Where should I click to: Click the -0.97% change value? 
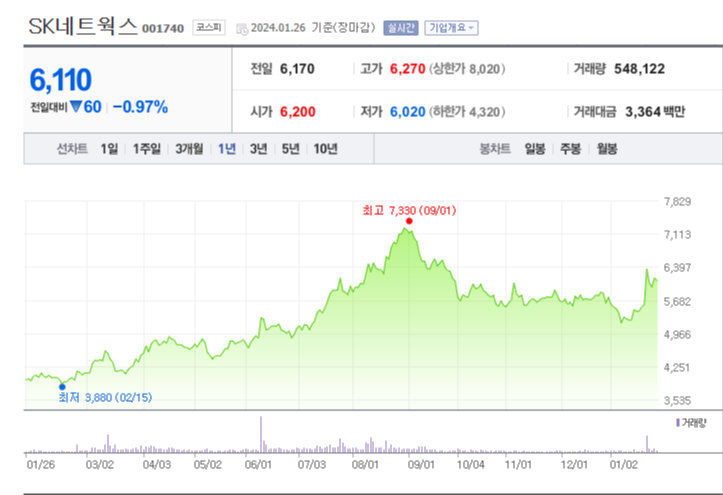click(140, 107)
